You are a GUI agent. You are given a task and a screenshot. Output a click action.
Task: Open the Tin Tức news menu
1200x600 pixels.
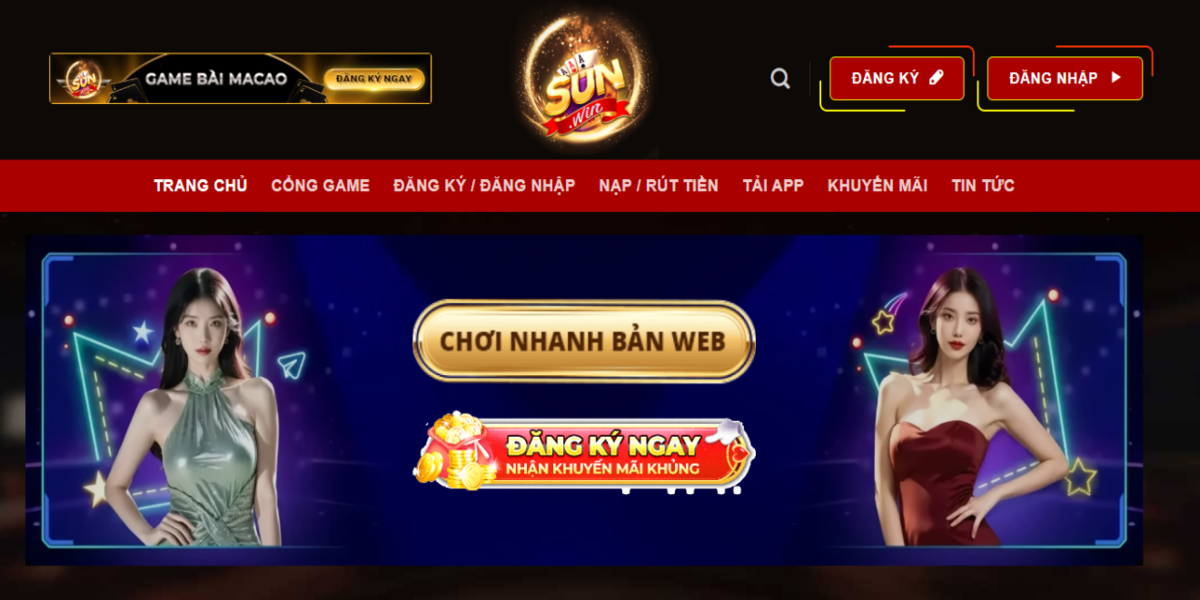983,185
